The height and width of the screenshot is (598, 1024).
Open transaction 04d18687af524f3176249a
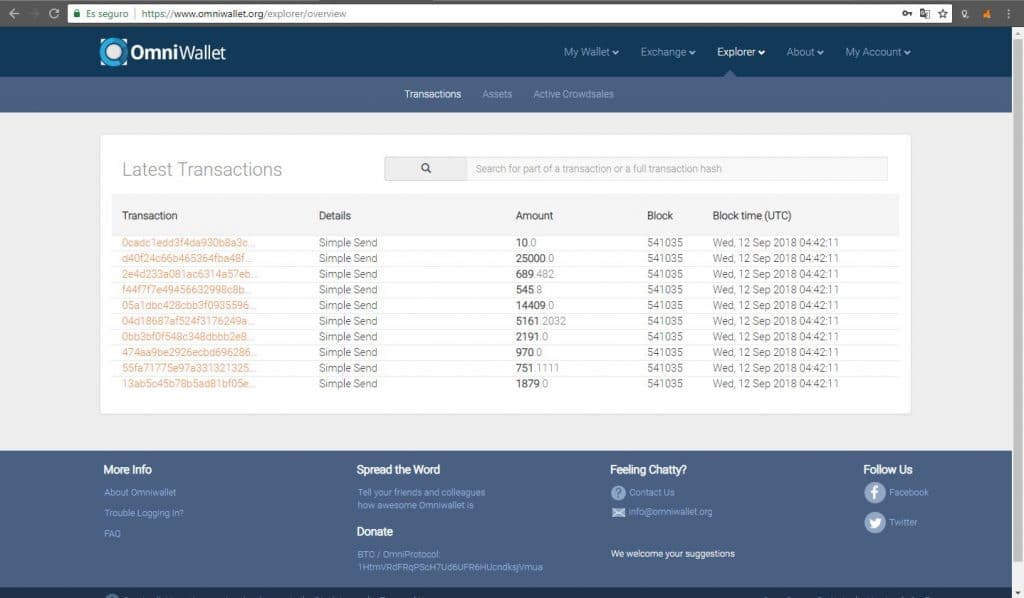(x=188, y=321)
